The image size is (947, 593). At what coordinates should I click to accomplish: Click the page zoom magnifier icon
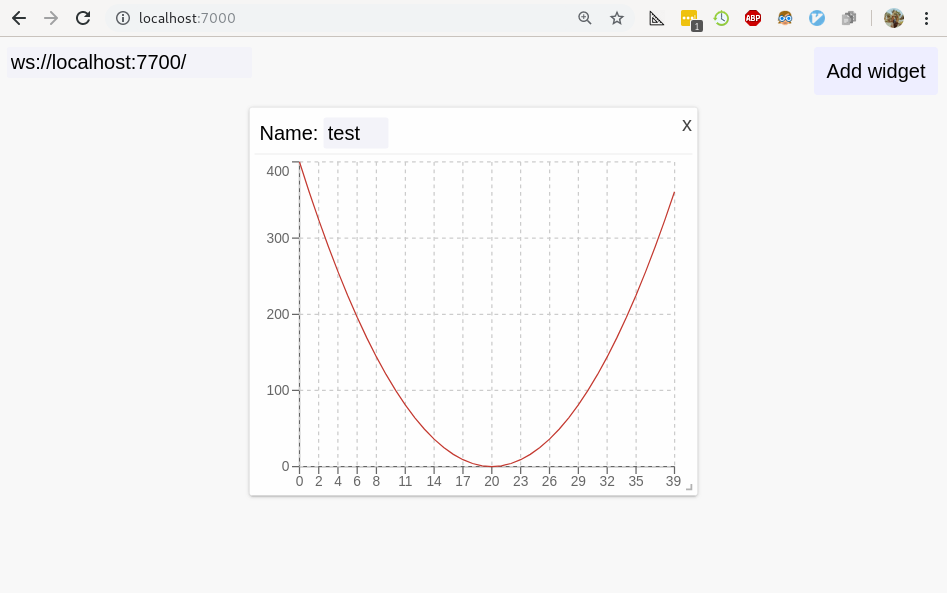pos(584,18)
